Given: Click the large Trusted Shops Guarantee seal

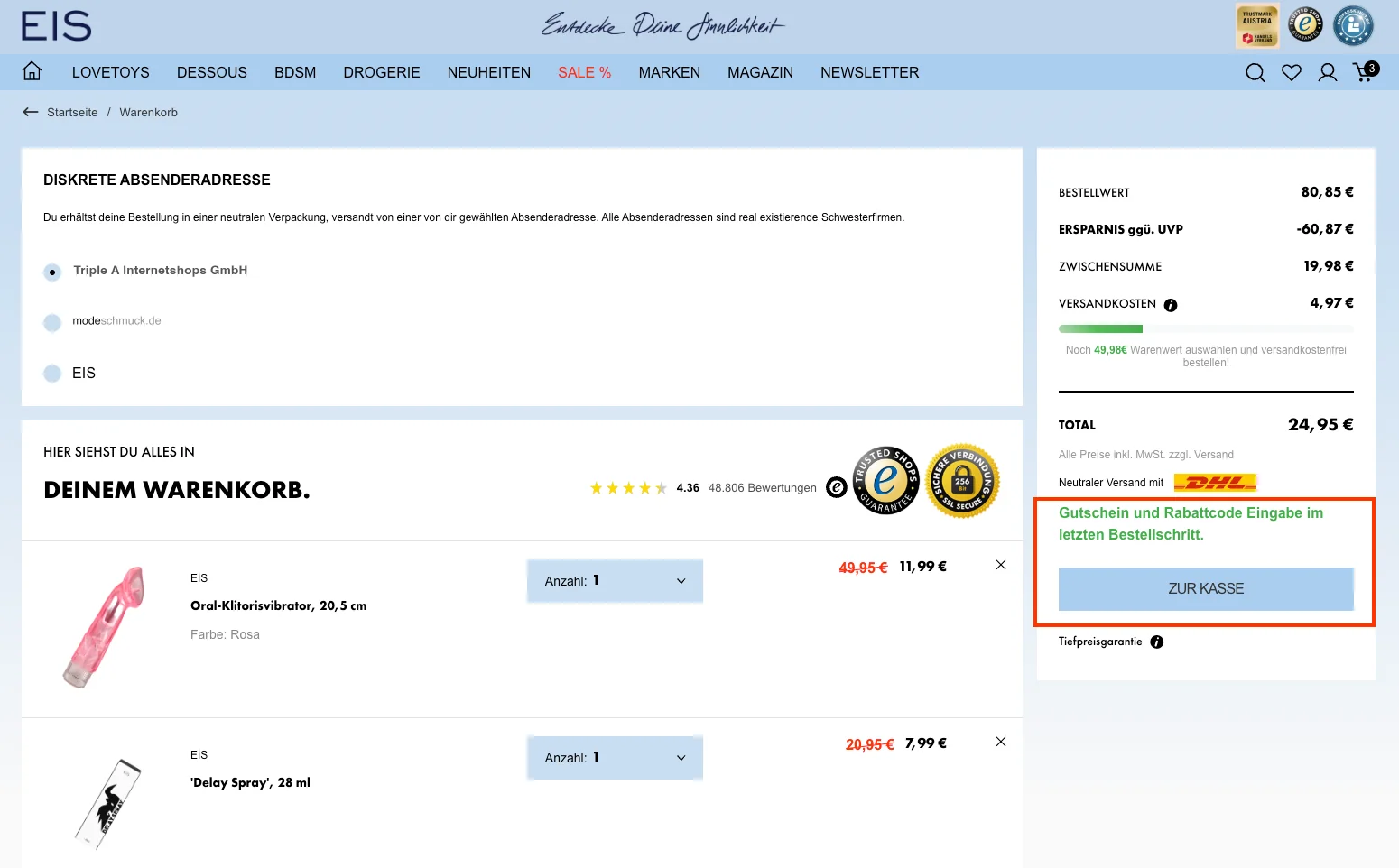Looking at the screenshot, I should (886, 480).
